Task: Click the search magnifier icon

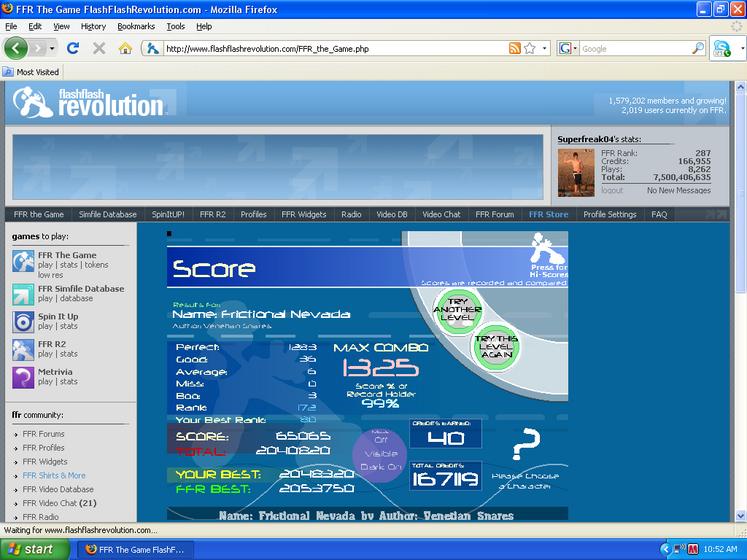Action: [x=697, y=48]
